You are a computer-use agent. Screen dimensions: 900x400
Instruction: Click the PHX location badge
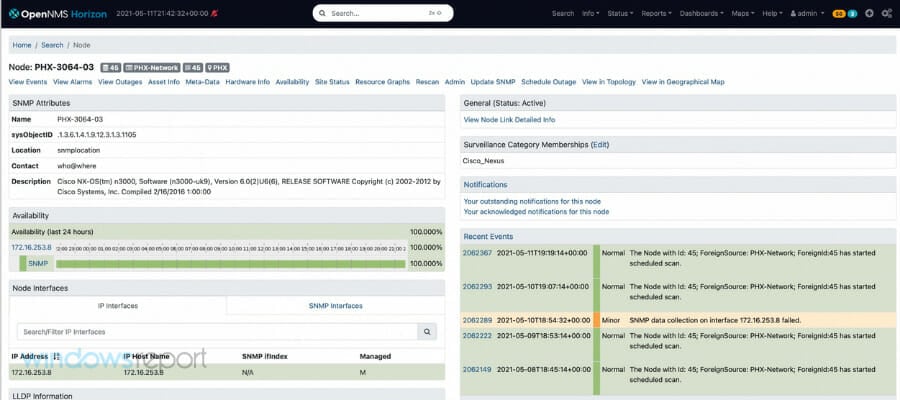(218, 68)
